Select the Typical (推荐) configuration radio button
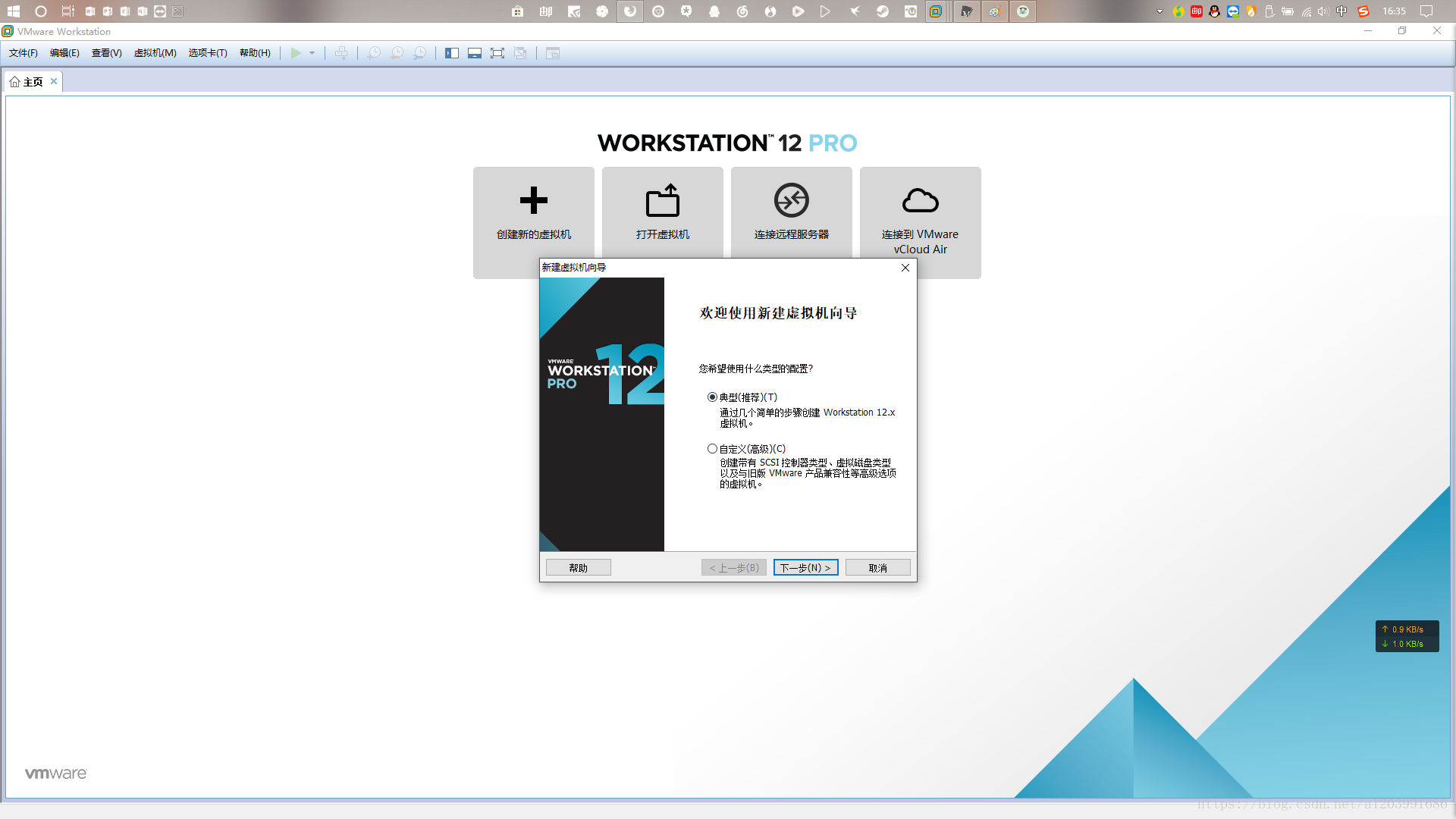Image resolution: width=1456 pixels, height=819 pixels. (x=712, y=397)
